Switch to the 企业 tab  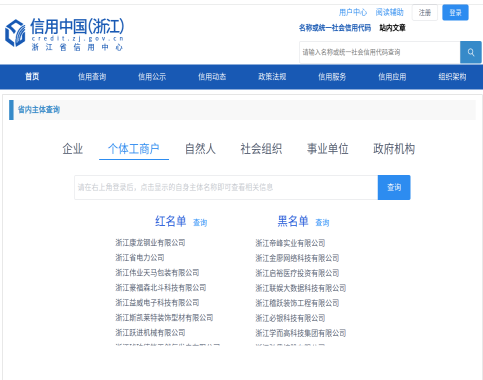(x=72, y=149)
